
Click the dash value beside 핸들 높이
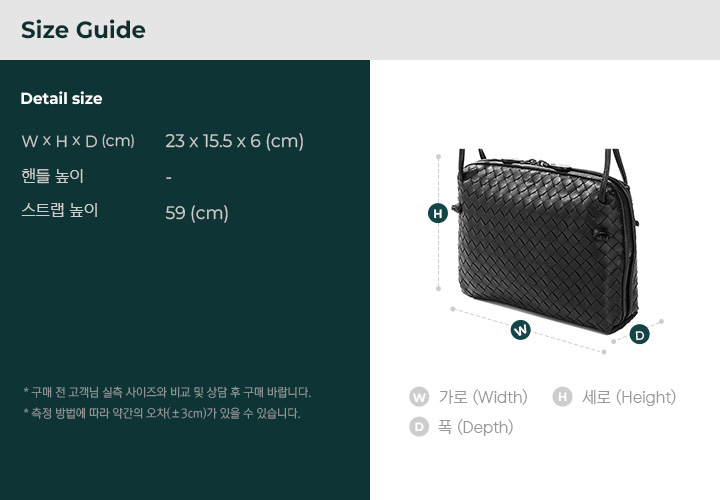pos(169,177)
